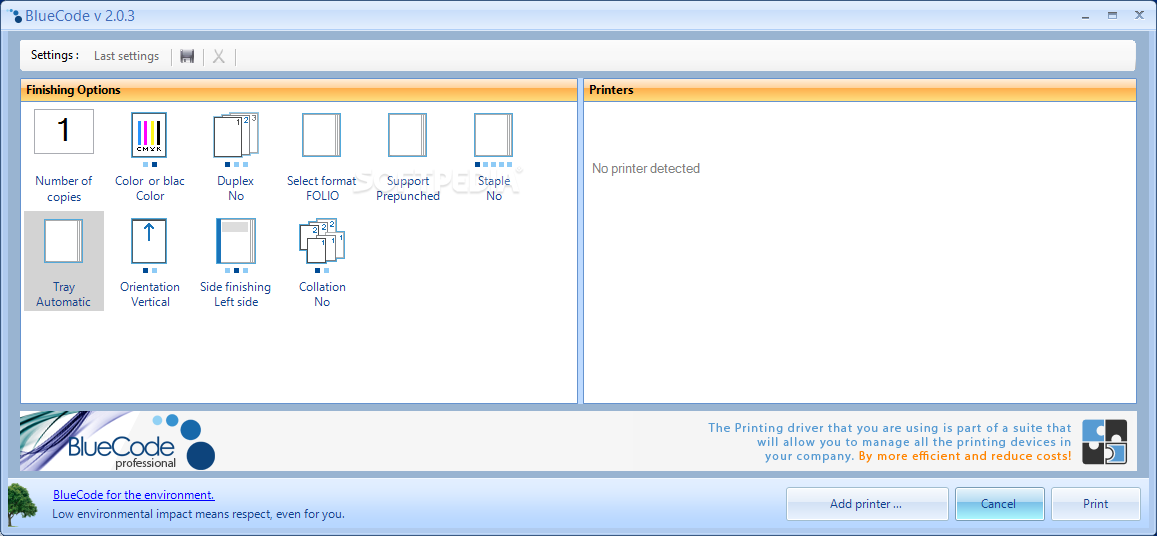The height and width of the screenshot is (536, 1157).
Task: Minimize the BlueCode window
Action: [1084, 15]
